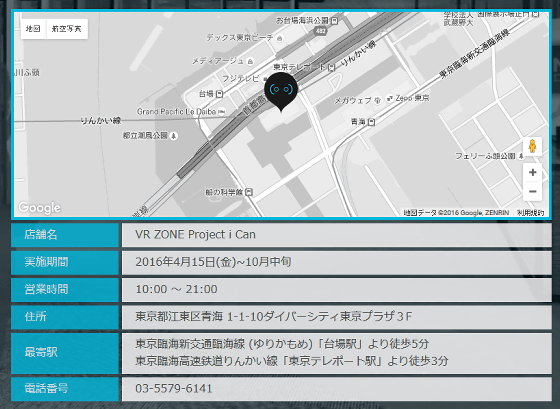
Task: Click the りんかい線「東京テレポート駅」 access line
Action: coord(292,361)
